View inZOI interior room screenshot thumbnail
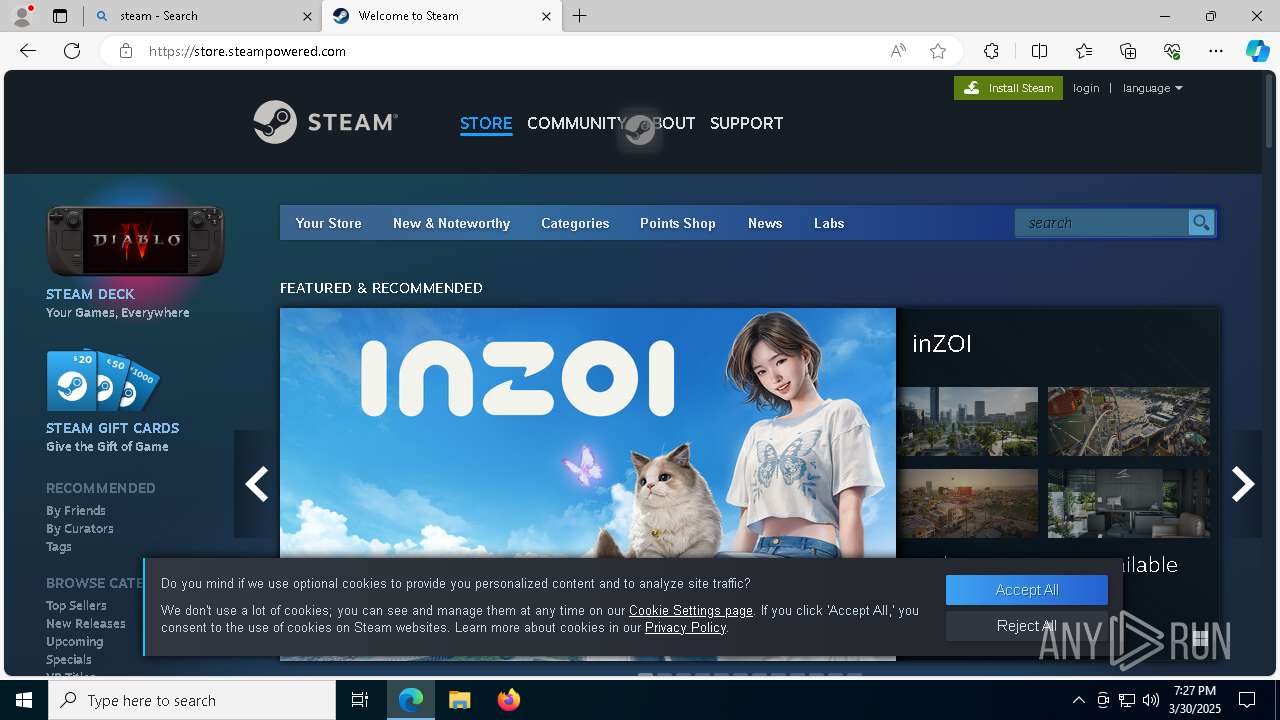This screenshot has height=720, width=1280. [x=1129, y=503]
